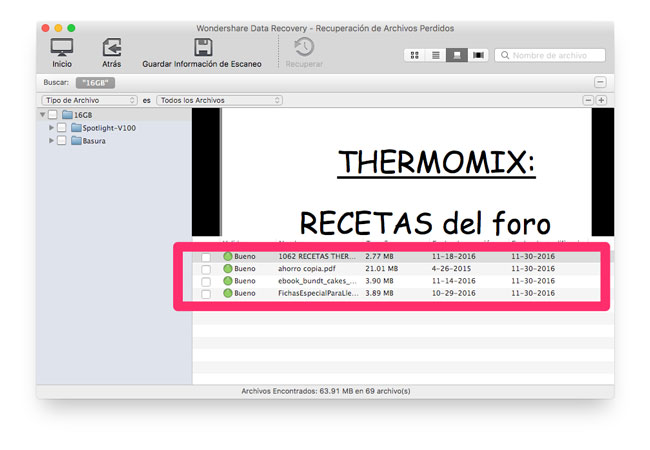Check the 16GB root checkbox
Screen dimensions: 650x450
point(53,115)
